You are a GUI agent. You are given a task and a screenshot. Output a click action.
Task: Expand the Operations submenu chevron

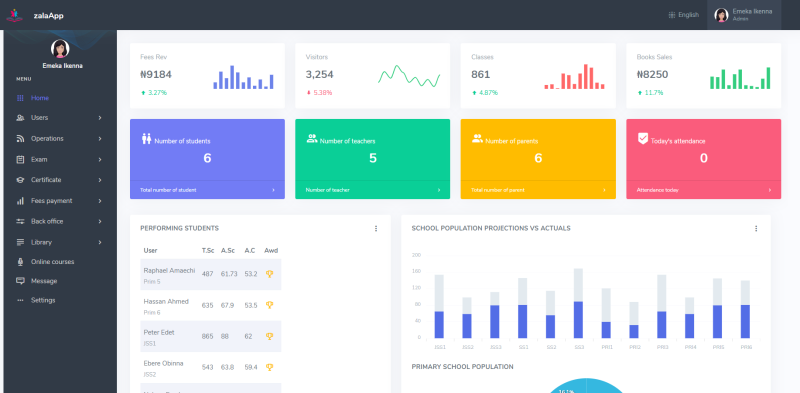pos(100,139)
